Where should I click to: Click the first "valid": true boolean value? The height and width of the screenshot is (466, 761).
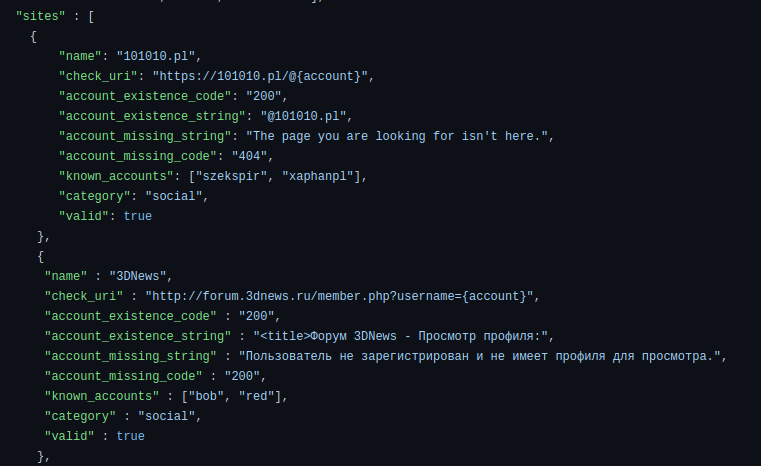(x=137, y=216)
